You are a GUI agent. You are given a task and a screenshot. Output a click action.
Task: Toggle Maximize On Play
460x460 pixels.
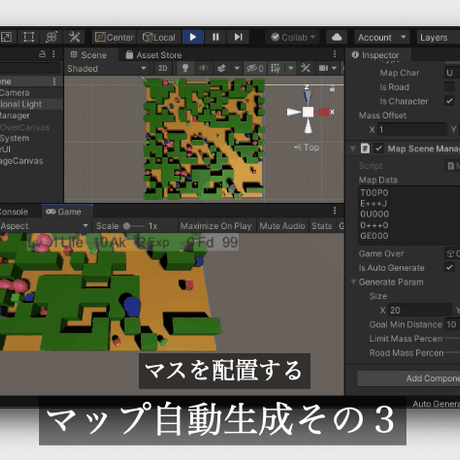coord(216,226)
